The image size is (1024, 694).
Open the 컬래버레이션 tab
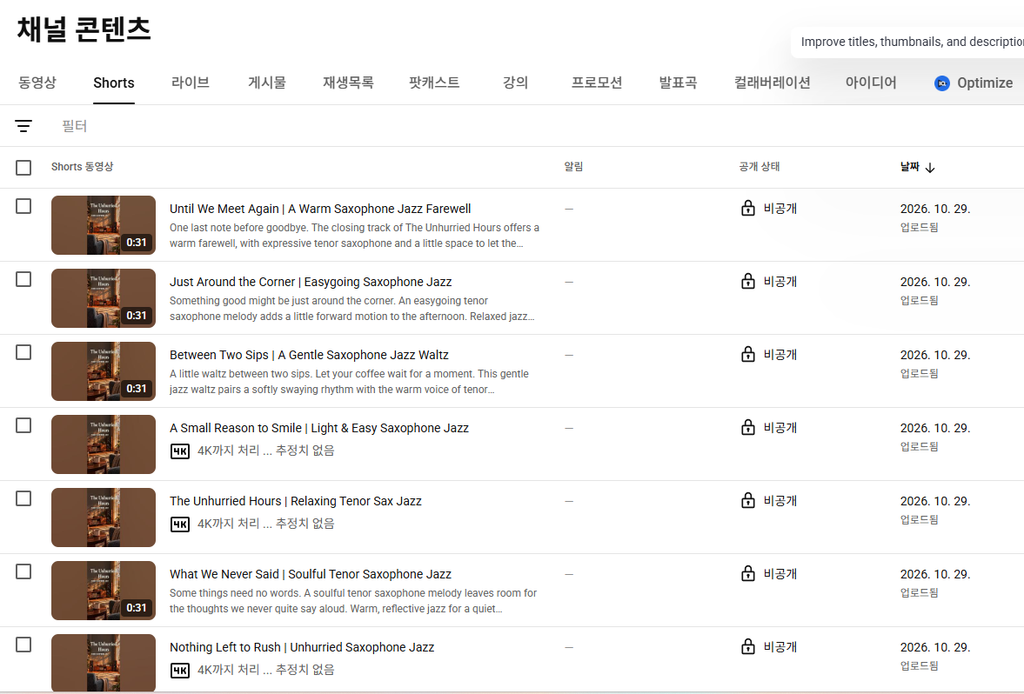tap(772, 83)
